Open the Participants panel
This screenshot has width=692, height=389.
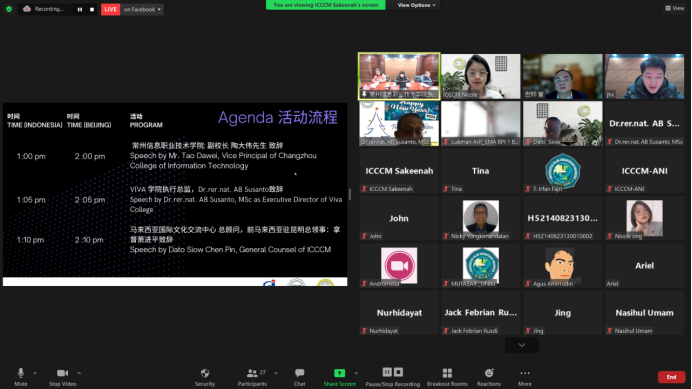(252, 377)
